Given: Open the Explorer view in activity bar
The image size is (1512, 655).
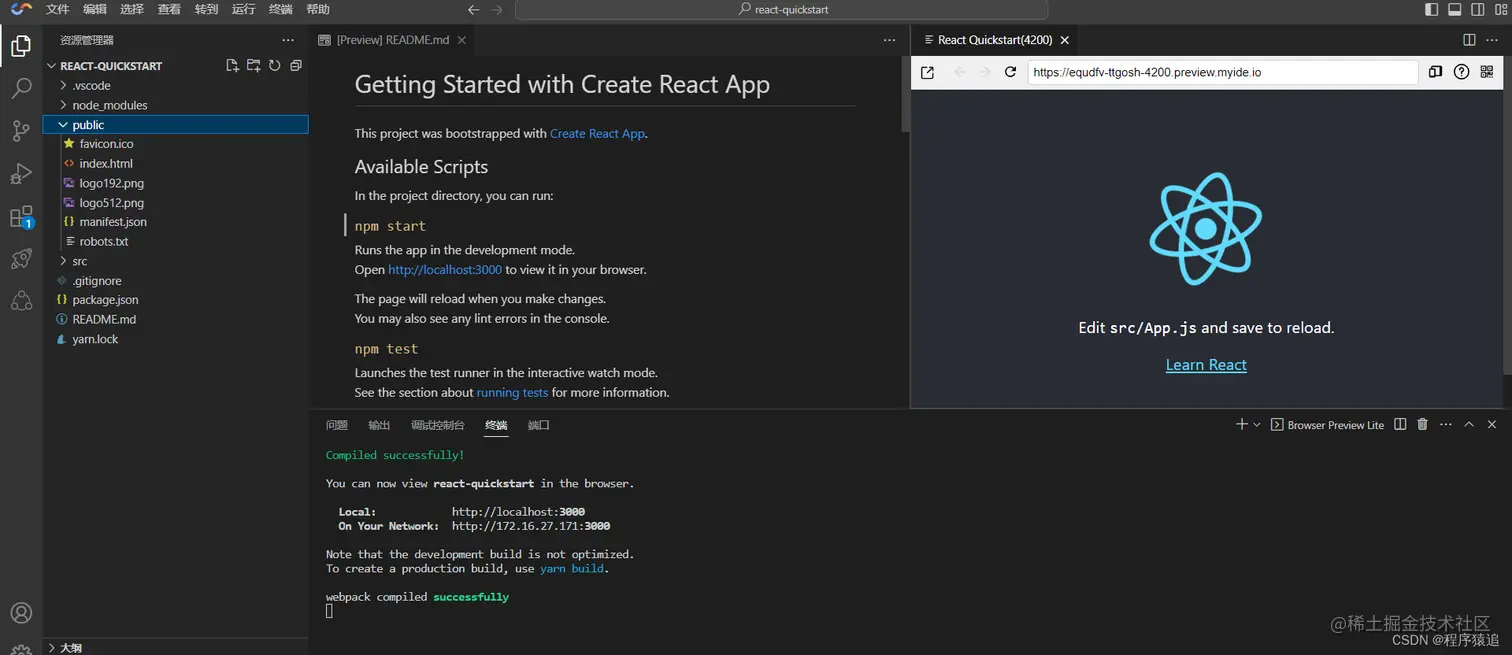Looking at the screenshot, I should click(21, 46).
